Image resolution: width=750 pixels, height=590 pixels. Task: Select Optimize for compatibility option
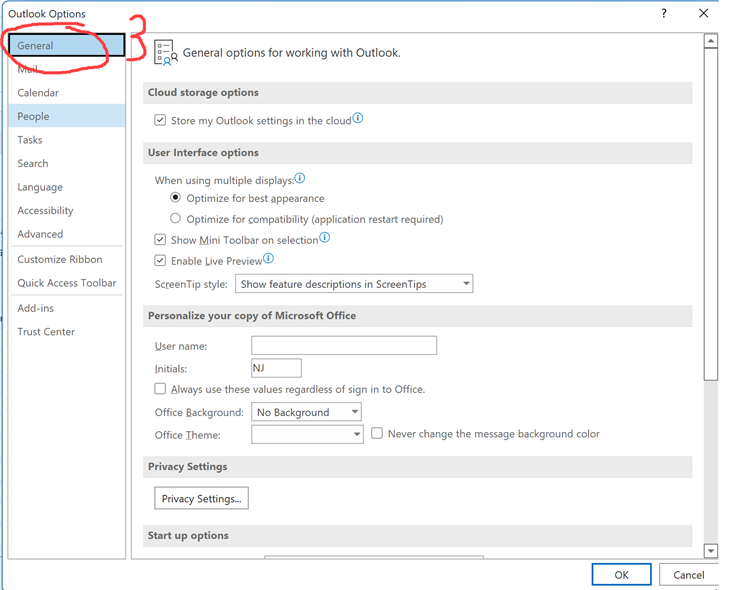click(176, 219)
